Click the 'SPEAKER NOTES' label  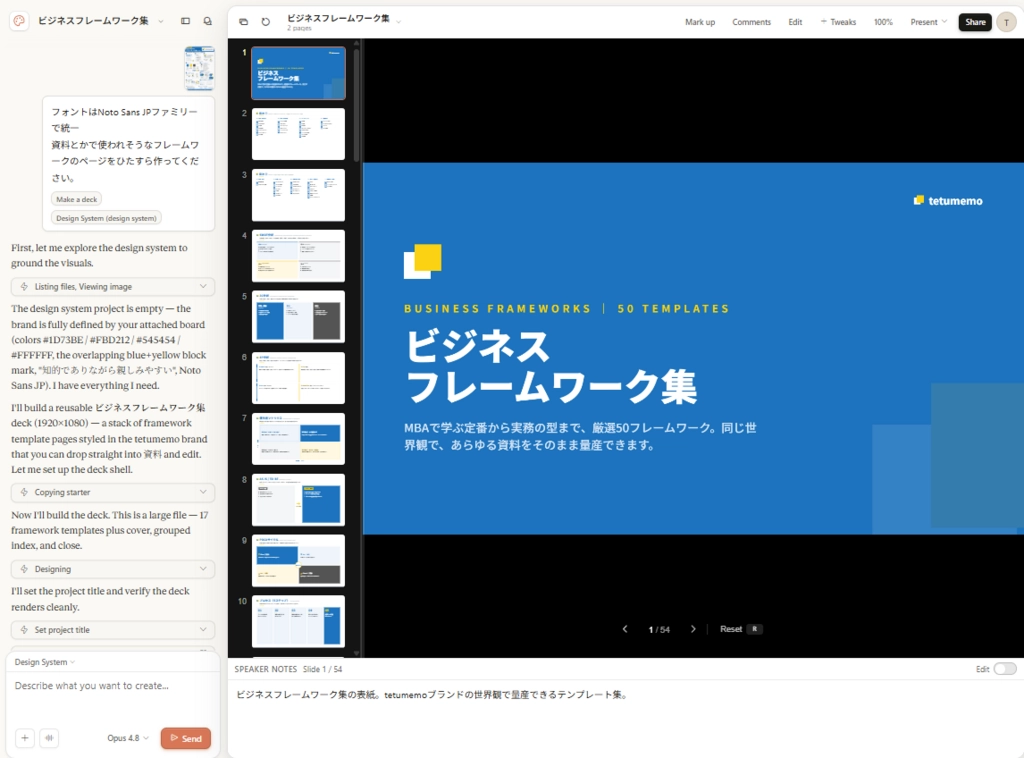click(x=265, y=669)
